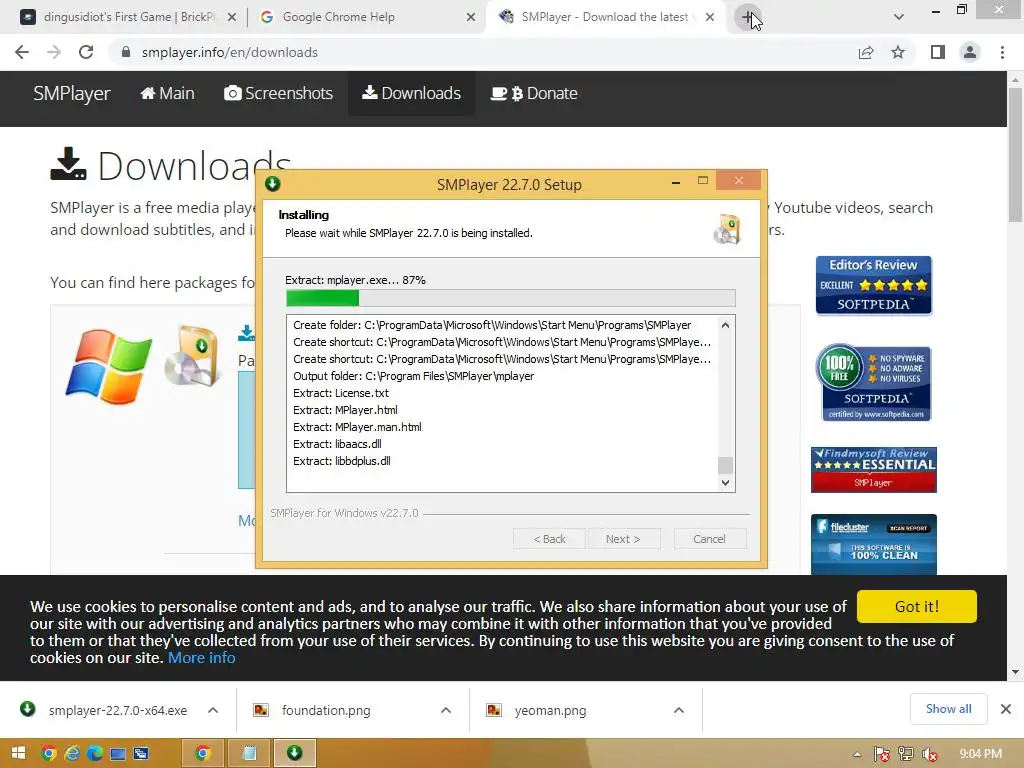This screenshot has height=768, width=1024.
Task: Click the Windows logo image
Action: tap(108, 366)
